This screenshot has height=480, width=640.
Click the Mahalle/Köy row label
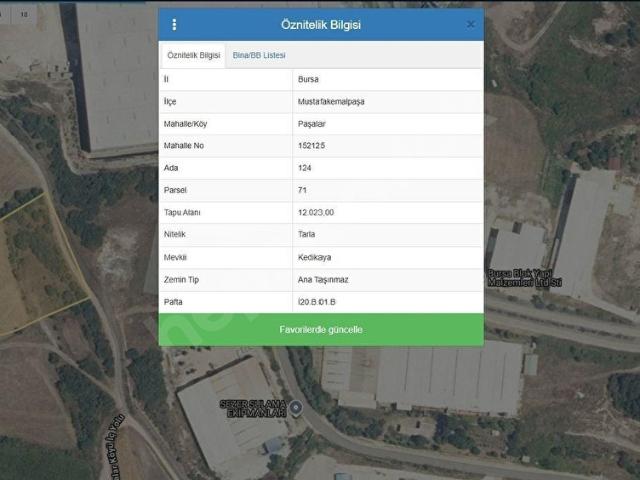click(185, 124)
